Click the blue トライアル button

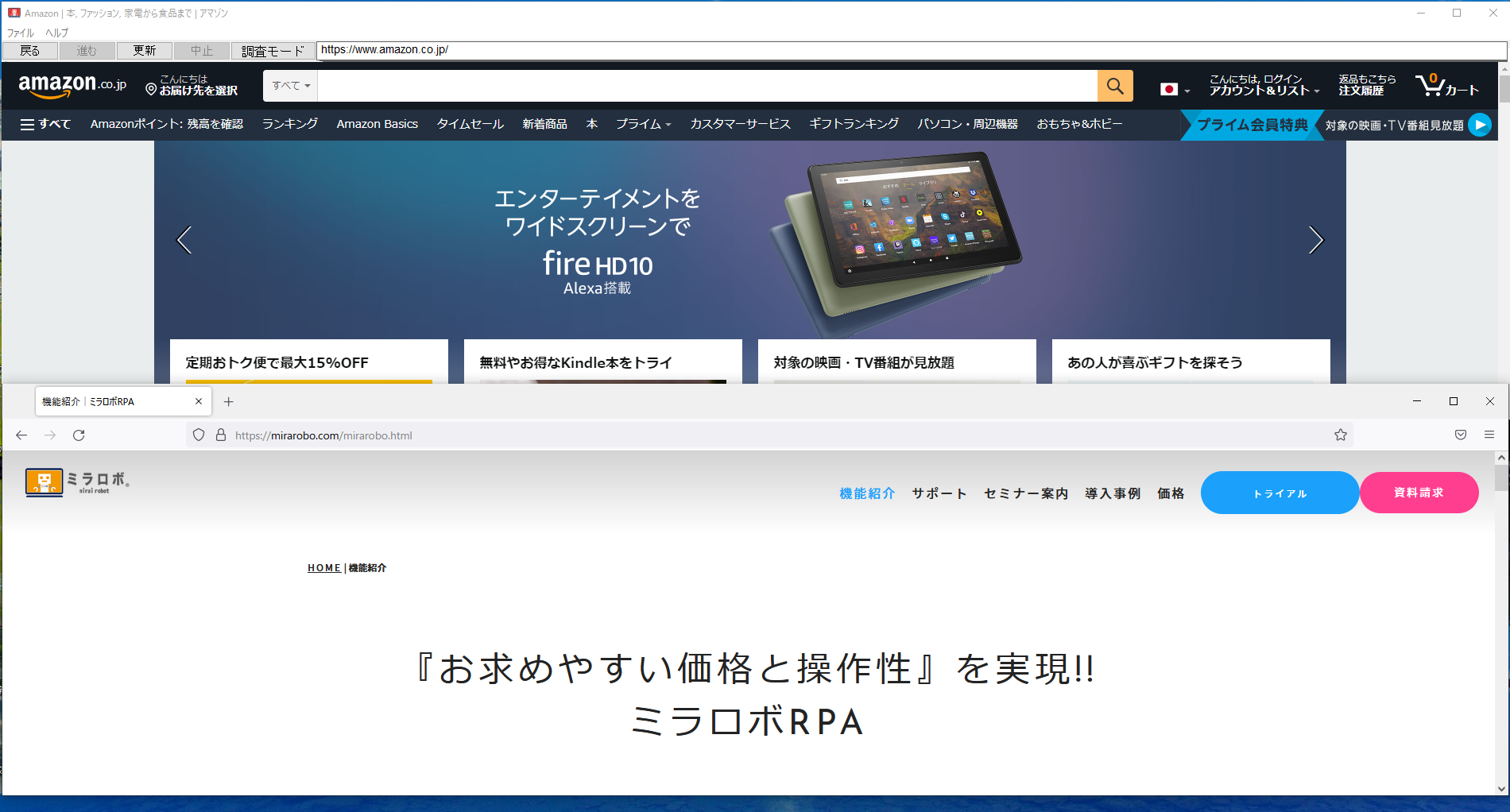point(1280,493)
